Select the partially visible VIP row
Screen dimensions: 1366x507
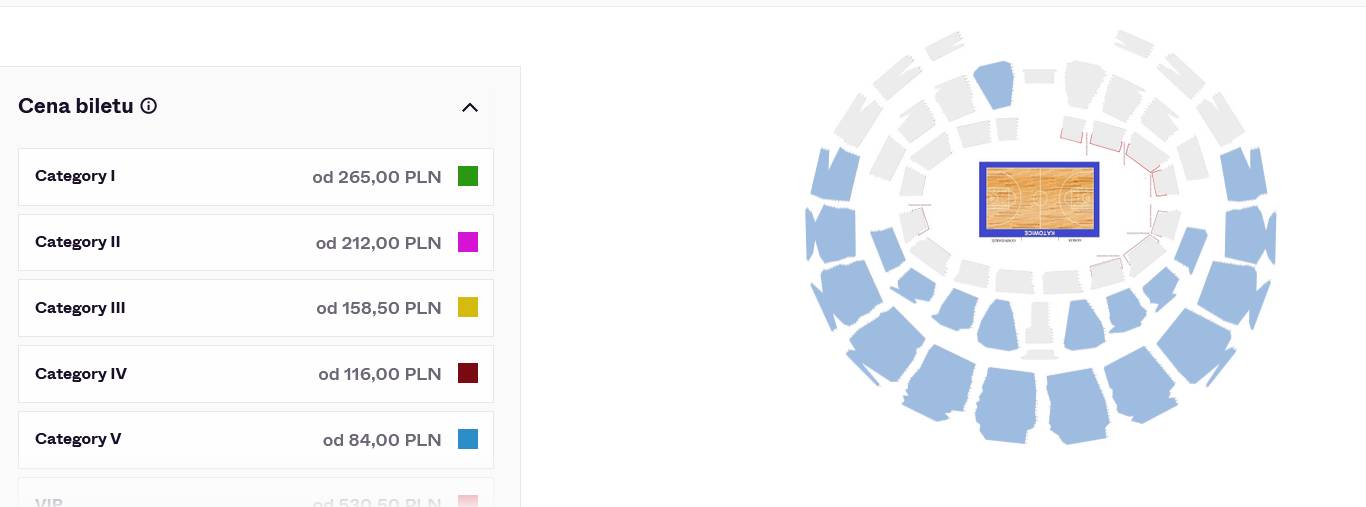point(255,500)
